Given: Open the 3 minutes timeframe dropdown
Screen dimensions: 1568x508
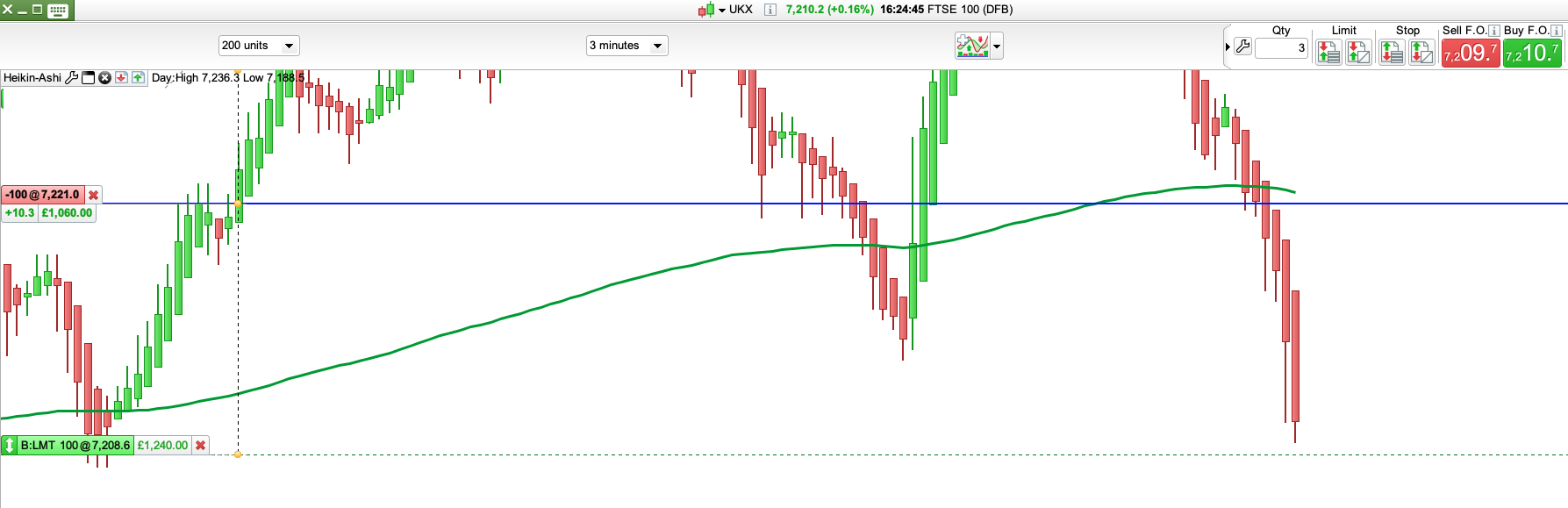Looking at the screenshot, I should (x=626, y=46).
